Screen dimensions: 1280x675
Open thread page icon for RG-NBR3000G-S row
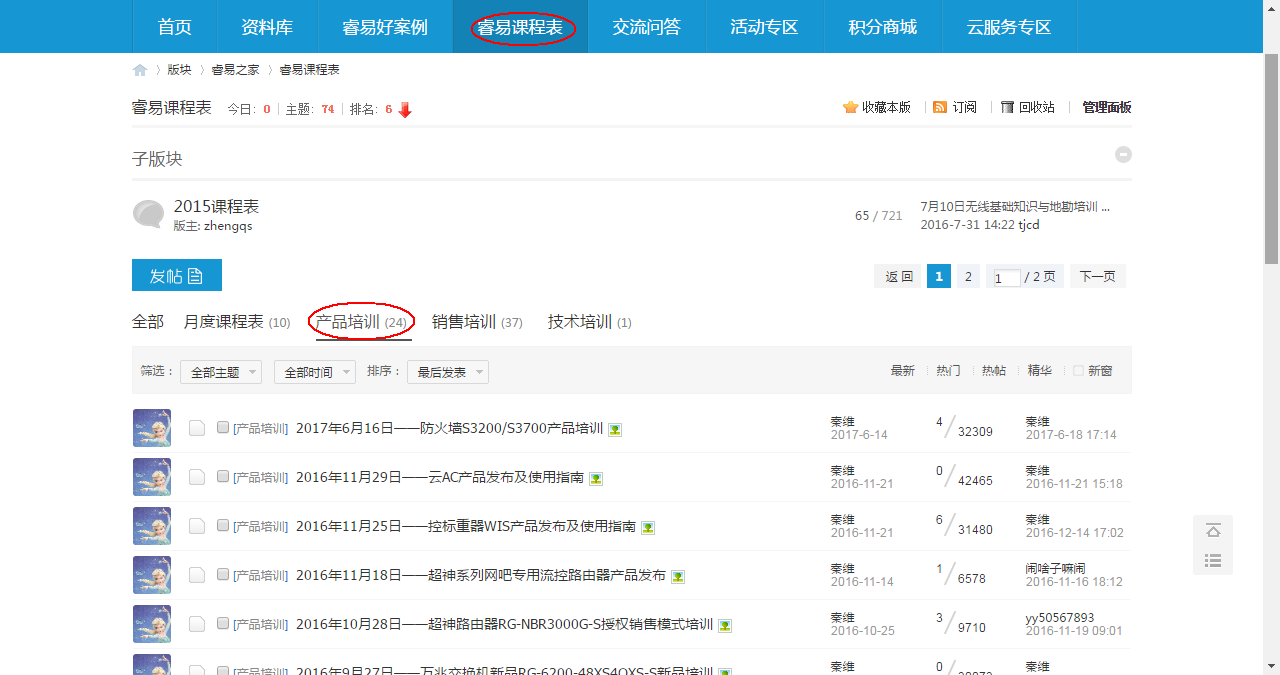pos(197,624)
